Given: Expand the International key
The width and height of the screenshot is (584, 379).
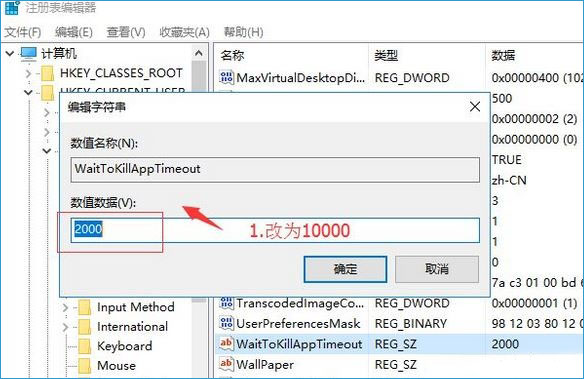Looking at the screenshot, I should coord(66,327).
